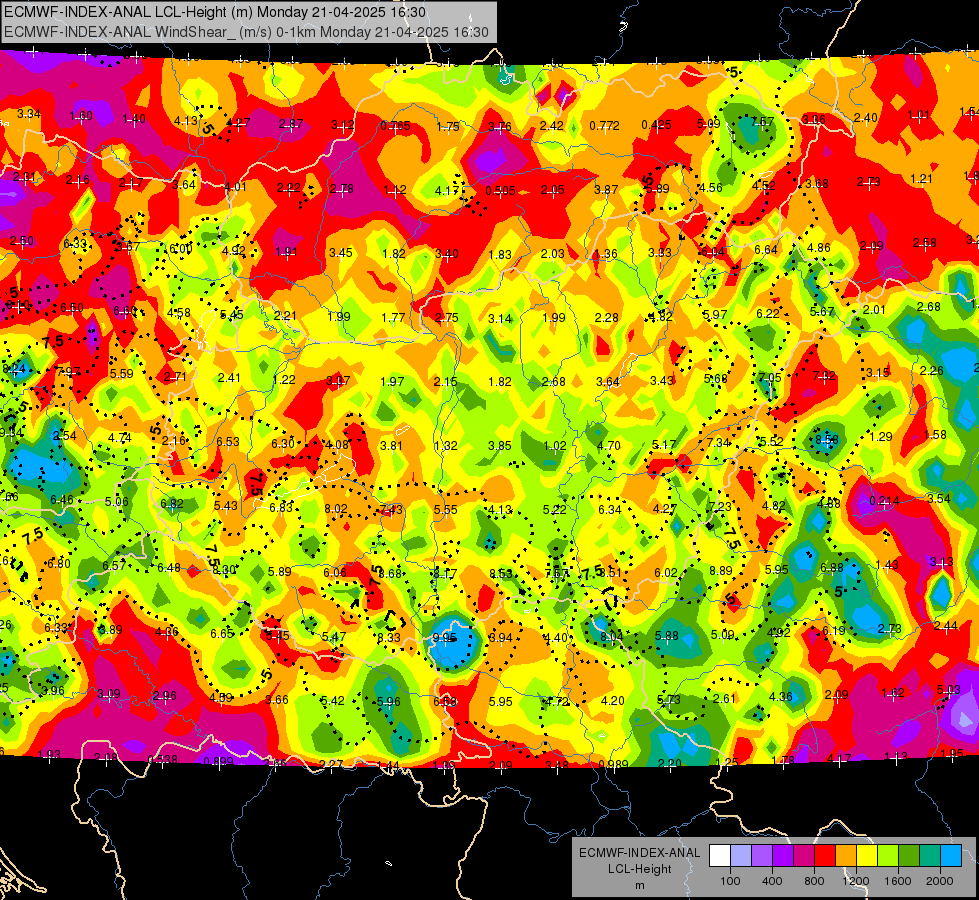Click the wind shear value 0.899

218,761
